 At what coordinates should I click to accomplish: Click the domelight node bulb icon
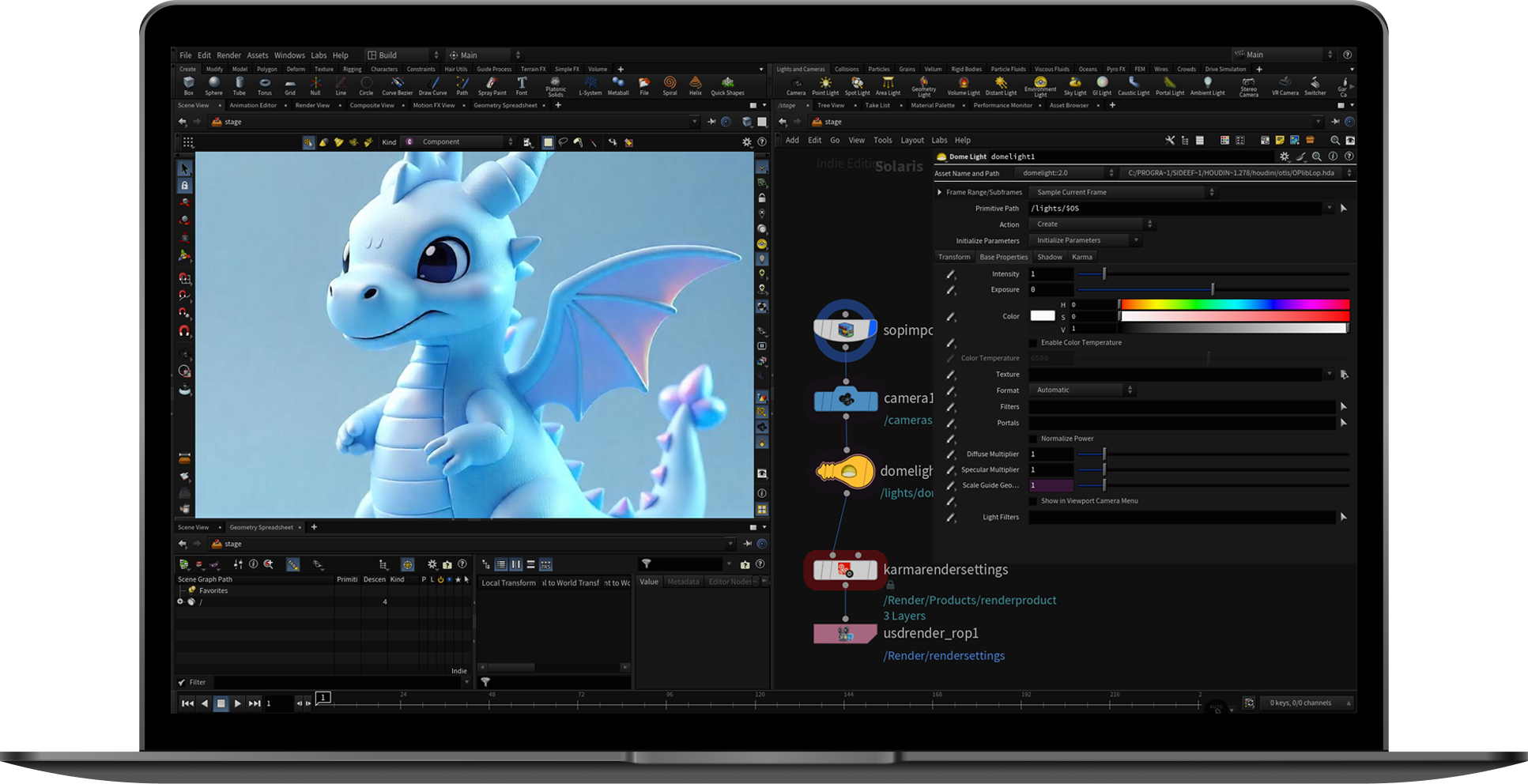[845, 472]
